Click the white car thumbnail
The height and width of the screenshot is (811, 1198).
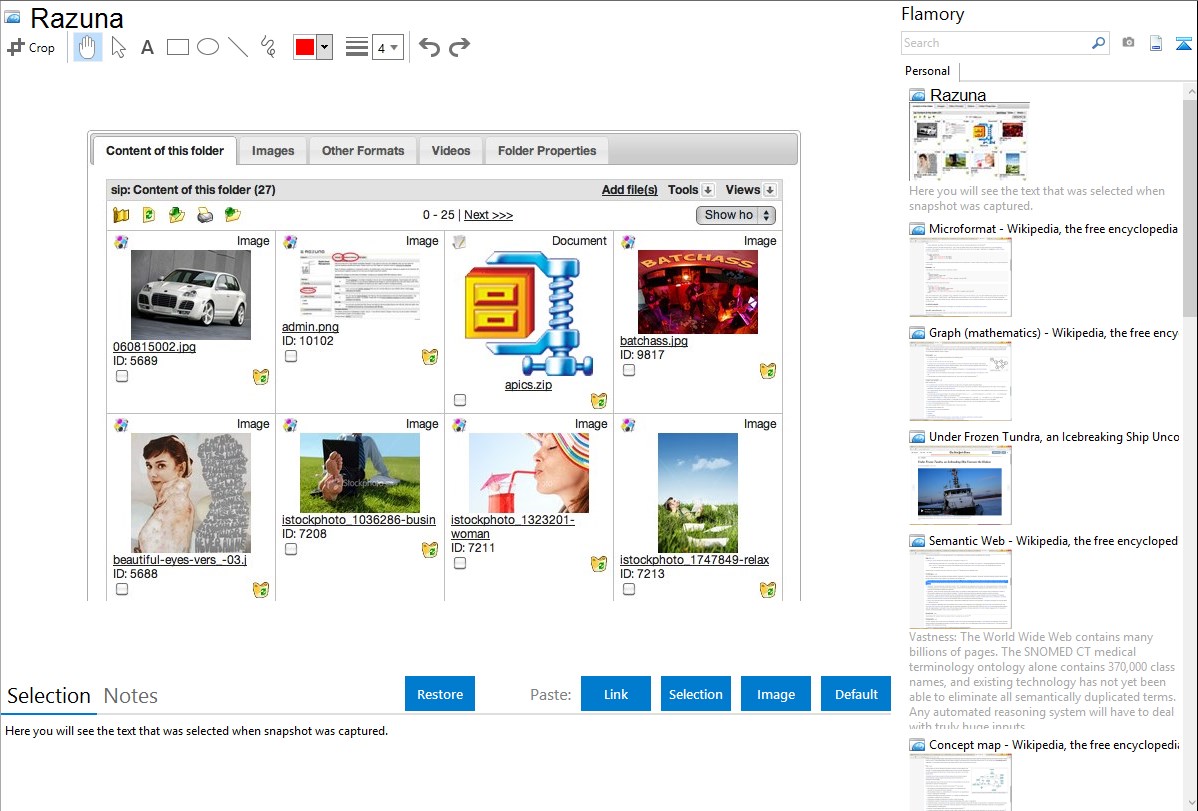[x=191, y=294]
